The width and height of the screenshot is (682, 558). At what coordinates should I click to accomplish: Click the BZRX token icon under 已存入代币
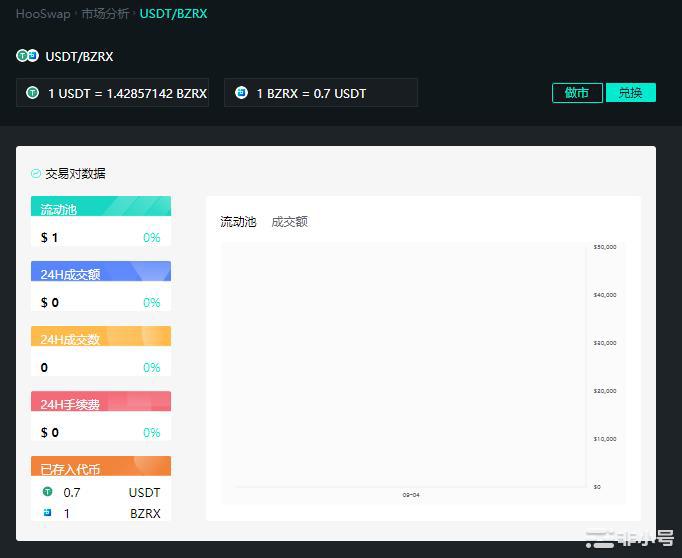(47, 513)
